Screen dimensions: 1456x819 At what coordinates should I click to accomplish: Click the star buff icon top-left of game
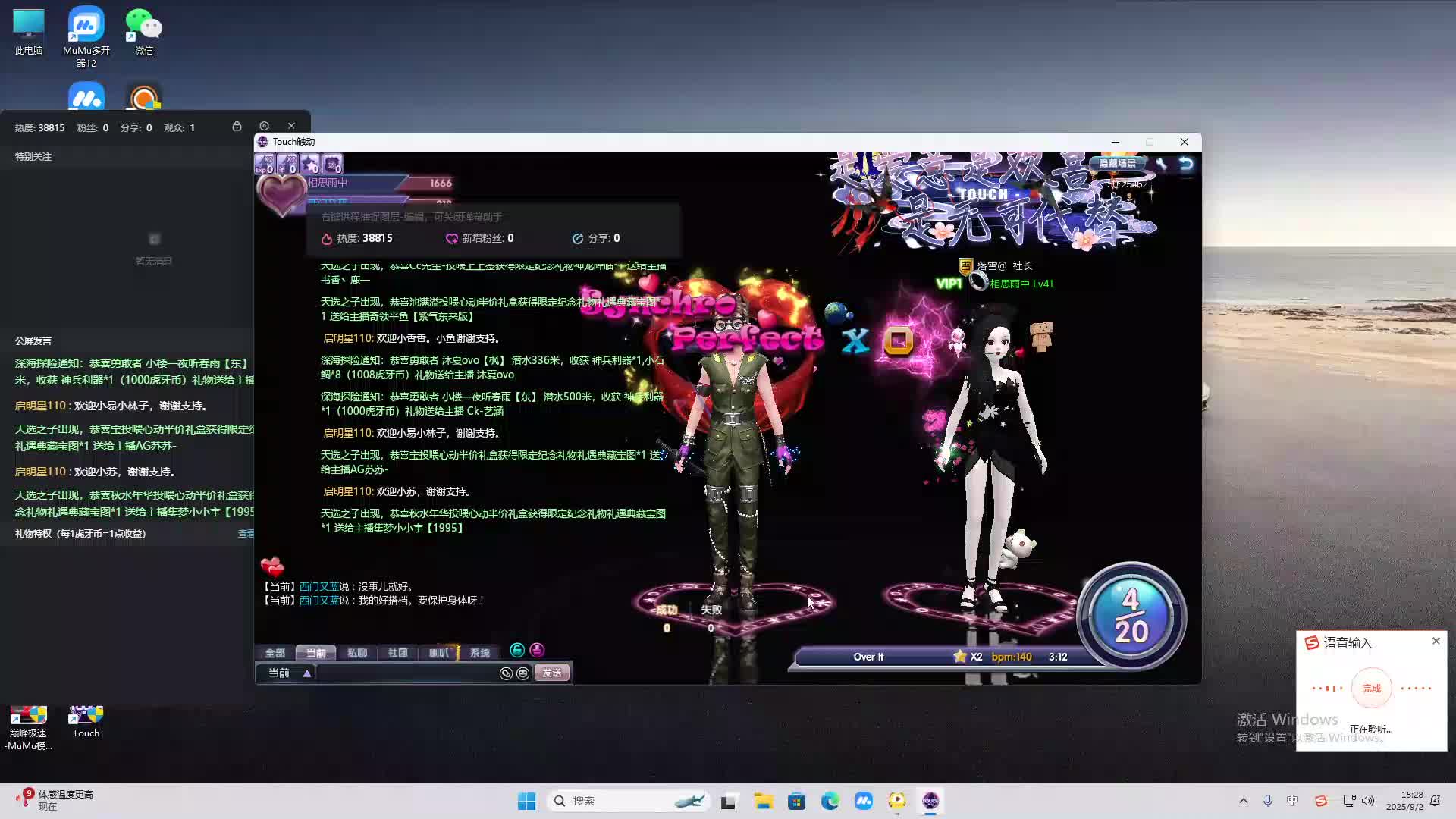pos(309,164)
